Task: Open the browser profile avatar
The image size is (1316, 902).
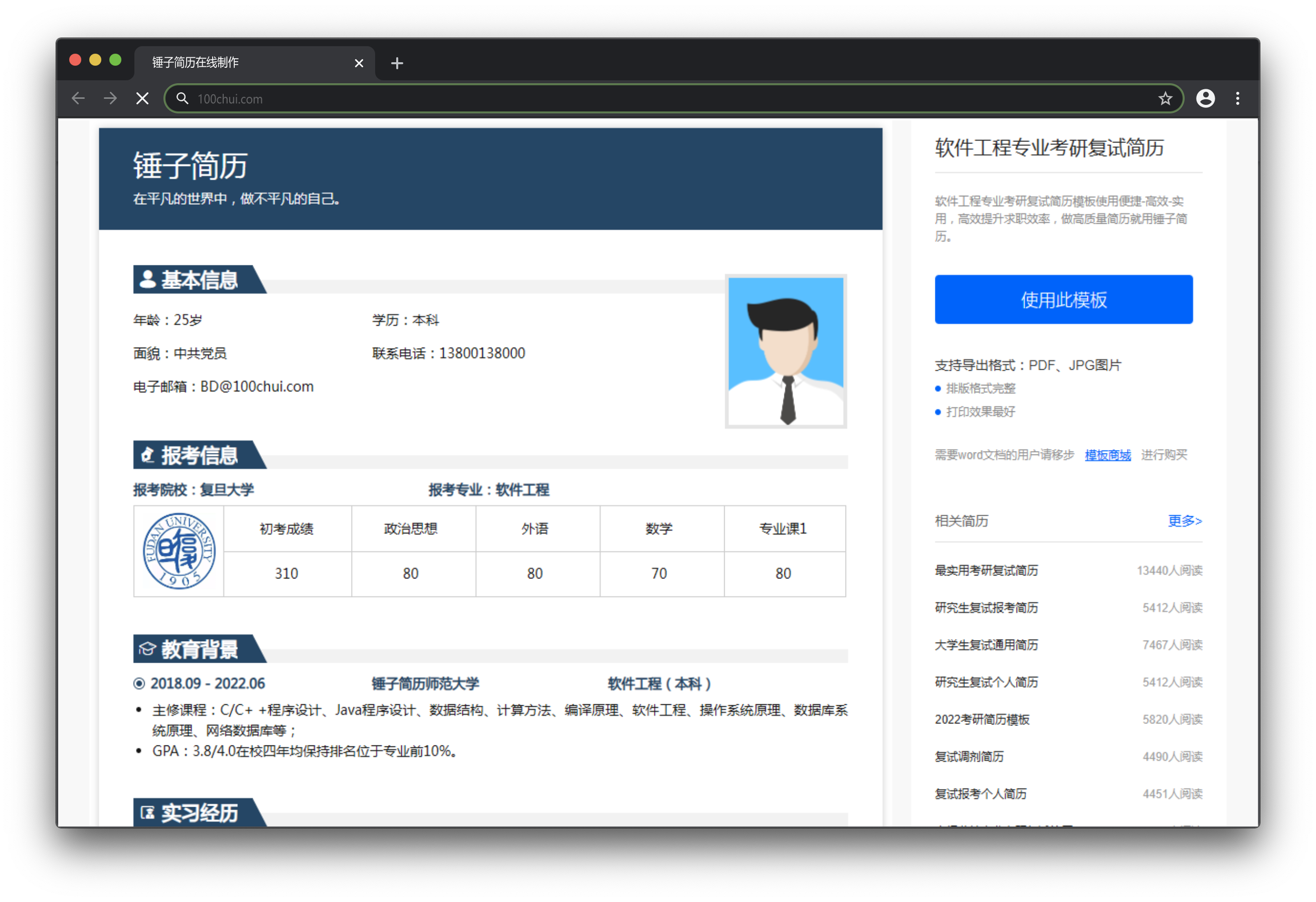Action: pos(1205,99)
